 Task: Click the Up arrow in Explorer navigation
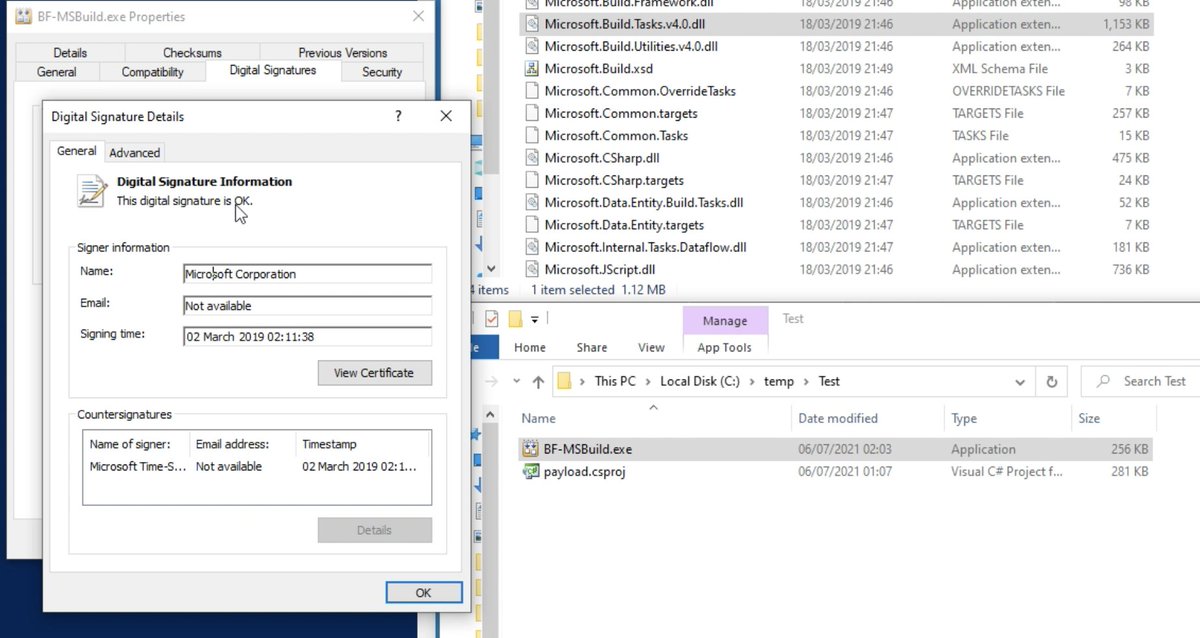(539, 382)
